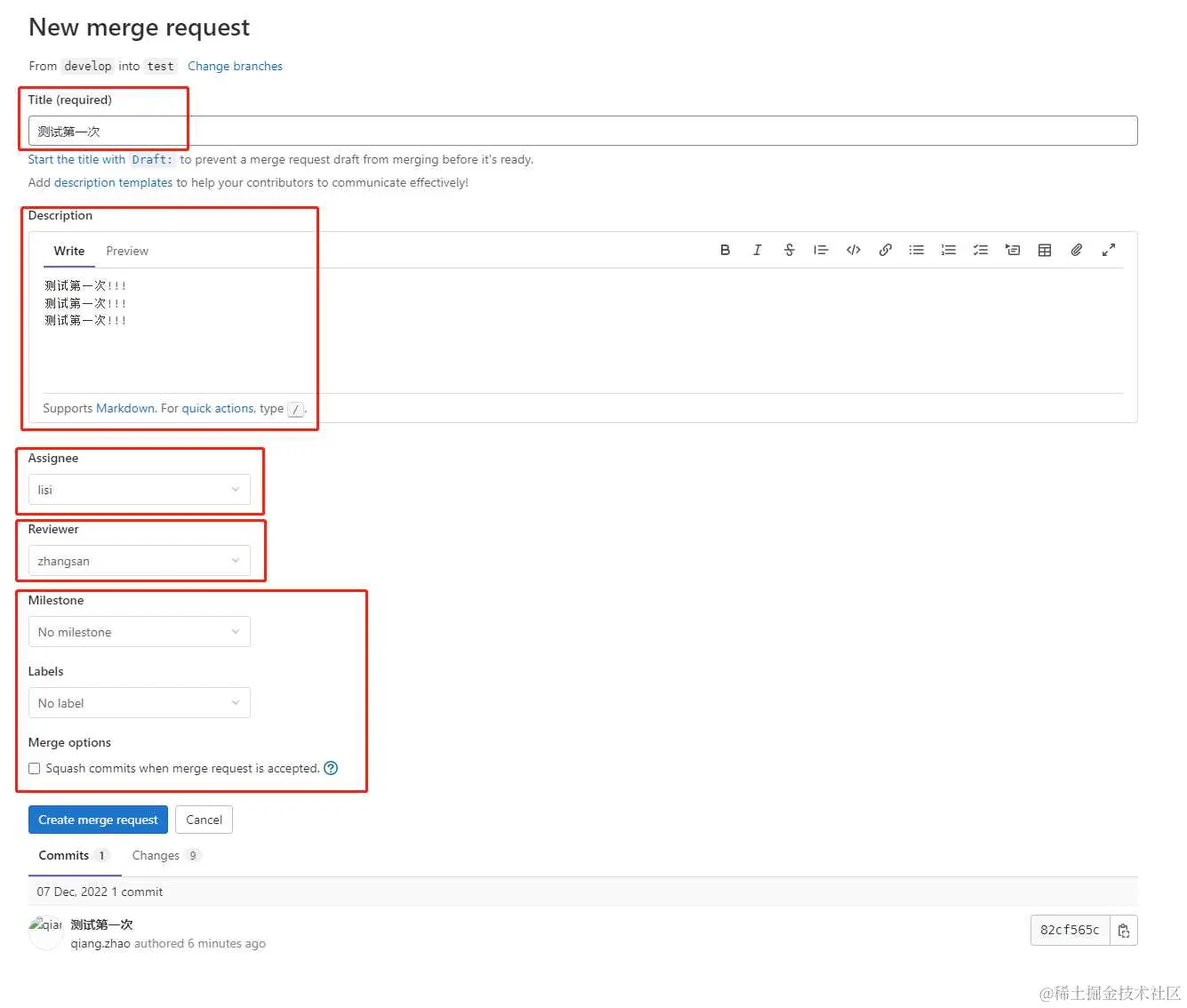Click the Cancel button

[x=205, y=820]
